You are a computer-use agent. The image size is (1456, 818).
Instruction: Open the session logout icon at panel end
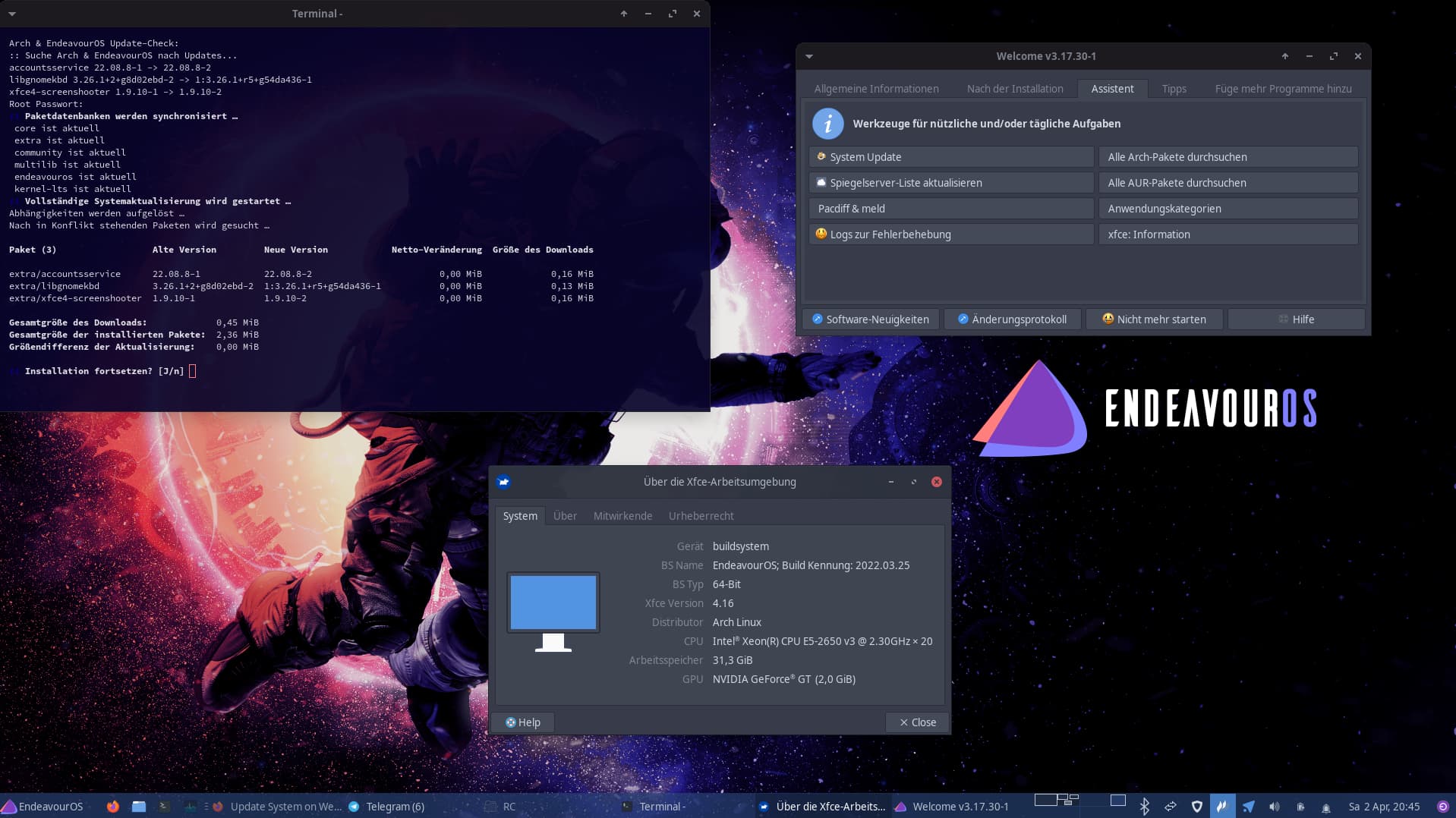point(1442,807)
